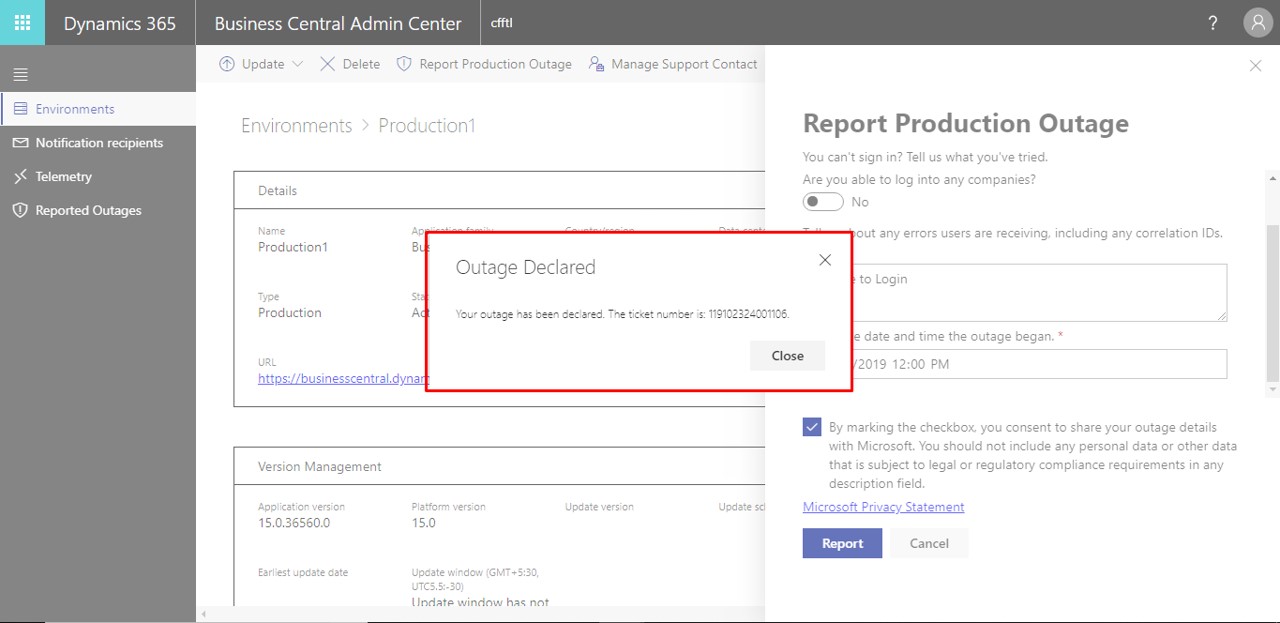Open the Dynamics 365 app launcher waffle
This screenshot has width=1280, height=623.
tap(22, 23)
